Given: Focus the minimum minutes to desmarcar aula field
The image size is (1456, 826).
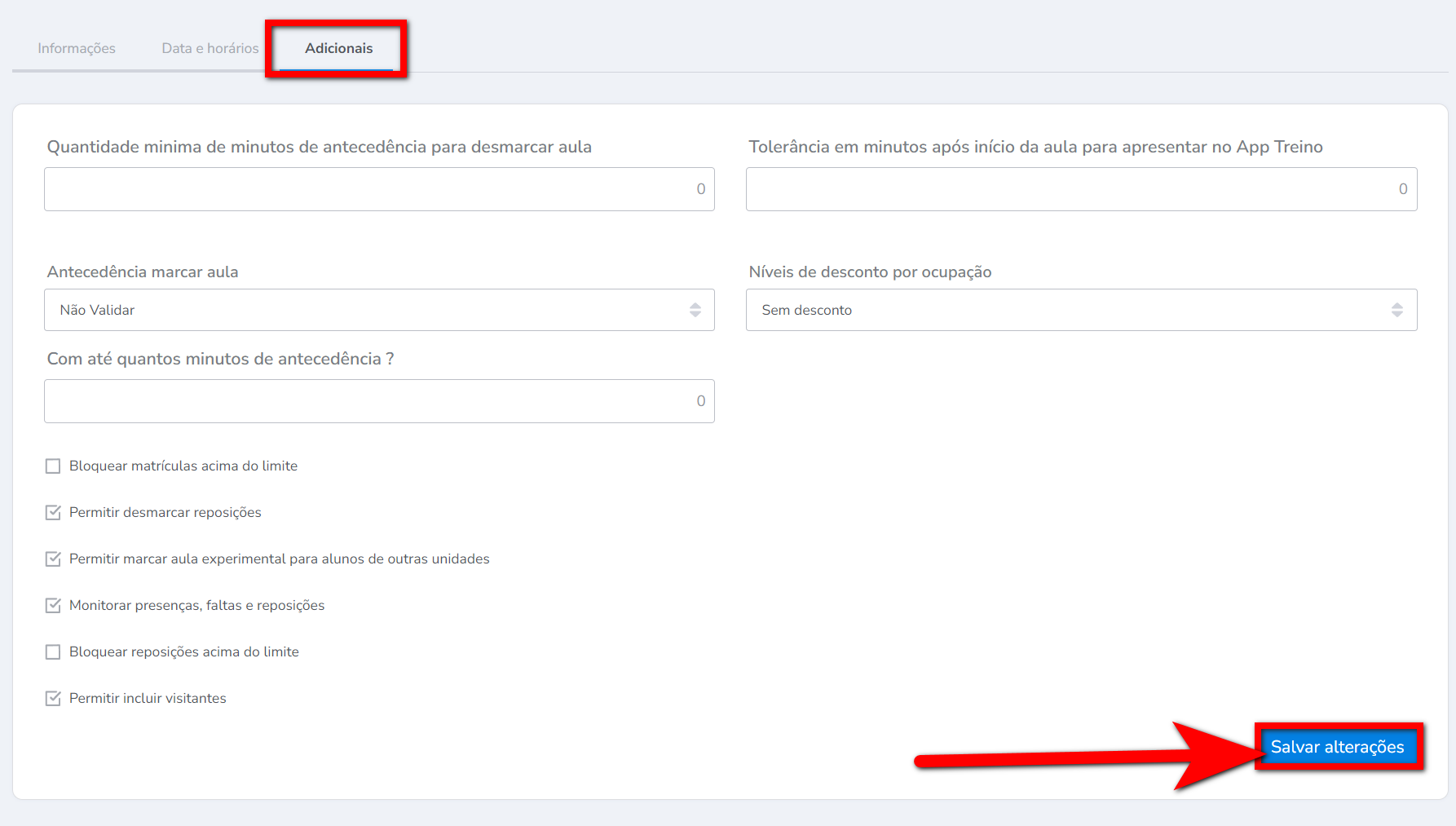Looking at the screenshot, I should pos(379,189).
